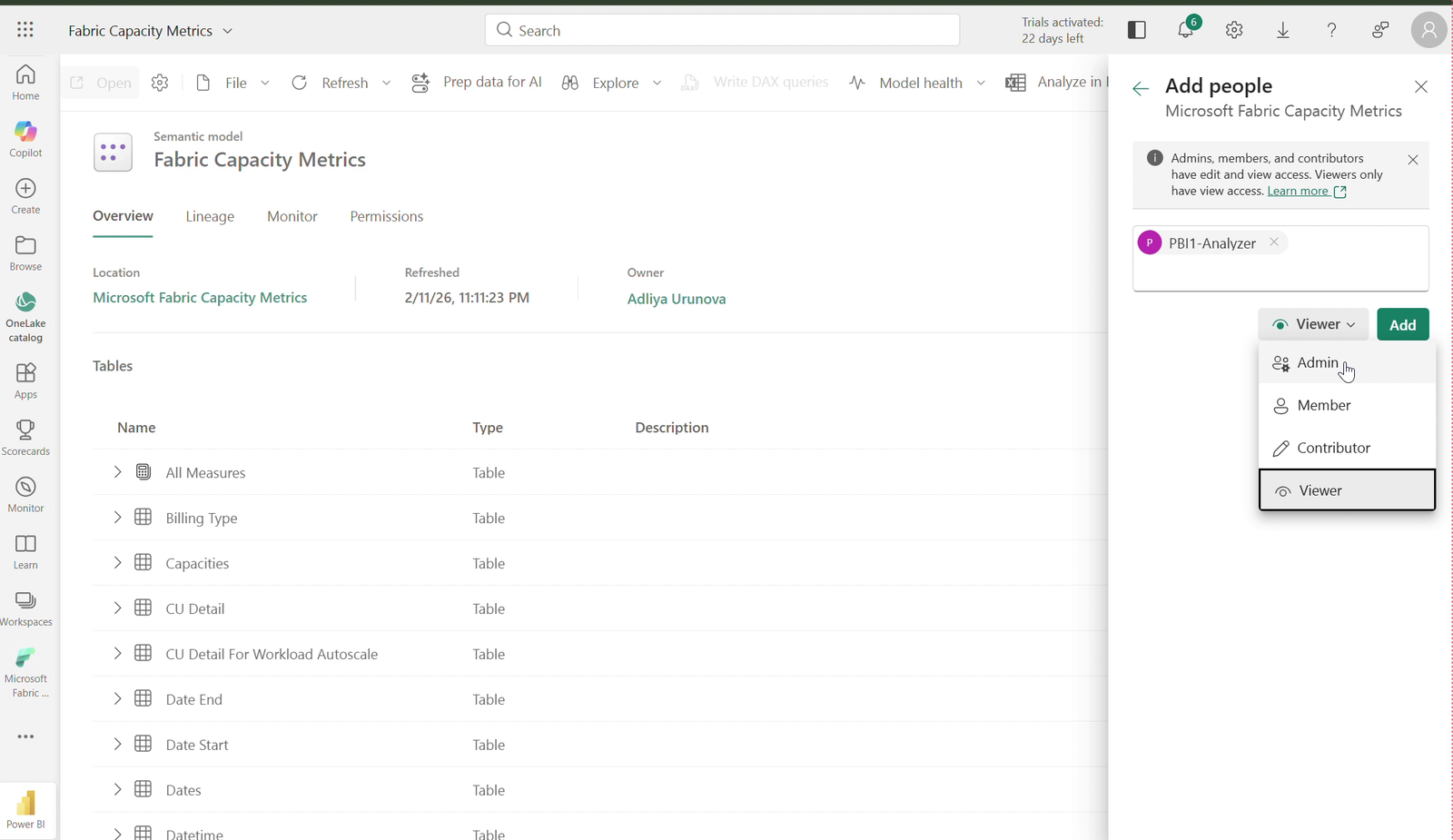The image size is (1453, 840).
Task: Expand the Billing Type table row
Action: click(x=117, y=517)
